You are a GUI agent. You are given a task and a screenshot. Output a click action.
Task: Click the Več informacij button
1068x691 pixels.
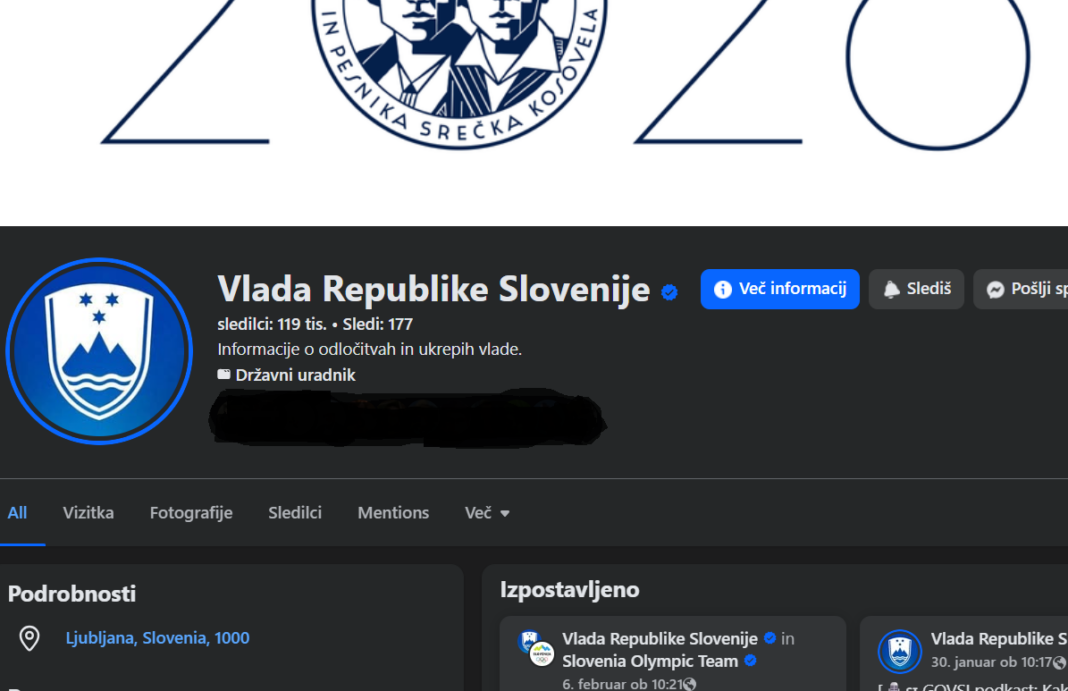point(780,289)
